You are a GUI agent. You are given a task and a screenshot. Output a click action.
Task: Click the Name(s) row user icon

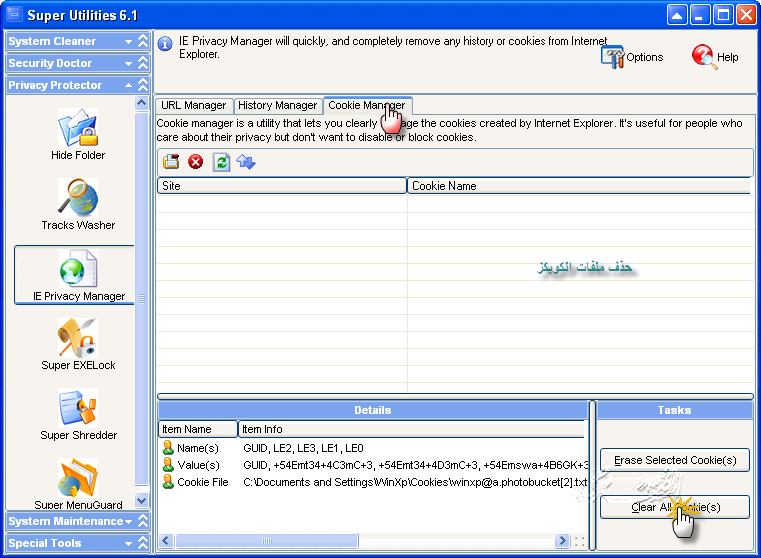[x=168, y=447]
